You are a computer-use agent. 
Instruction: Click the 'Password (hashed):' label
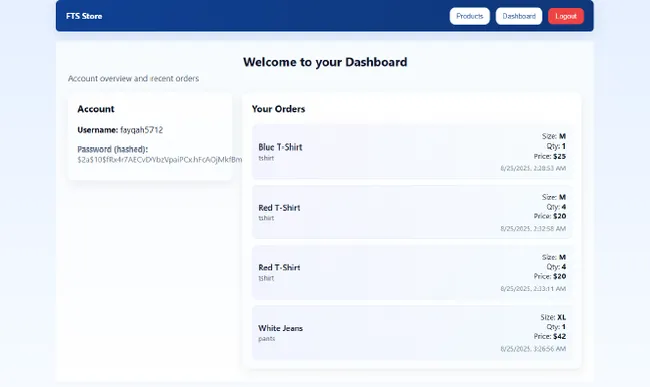point(112,149)
